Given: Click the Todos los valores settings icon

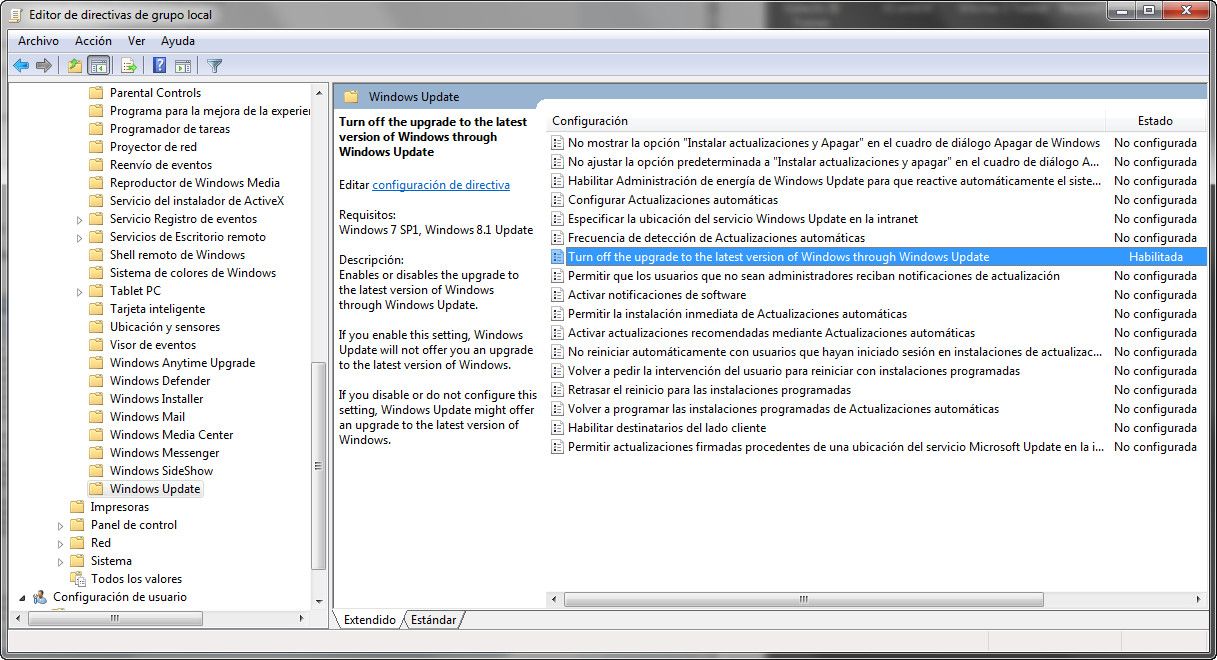Looking at the screenshot, I should [x=78, y=579].
